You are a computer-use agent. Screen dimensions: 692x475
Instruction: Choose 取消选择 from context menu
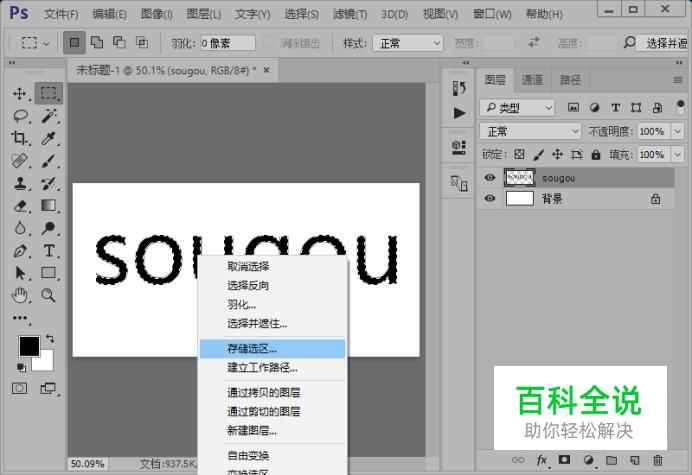coord(272,266)
